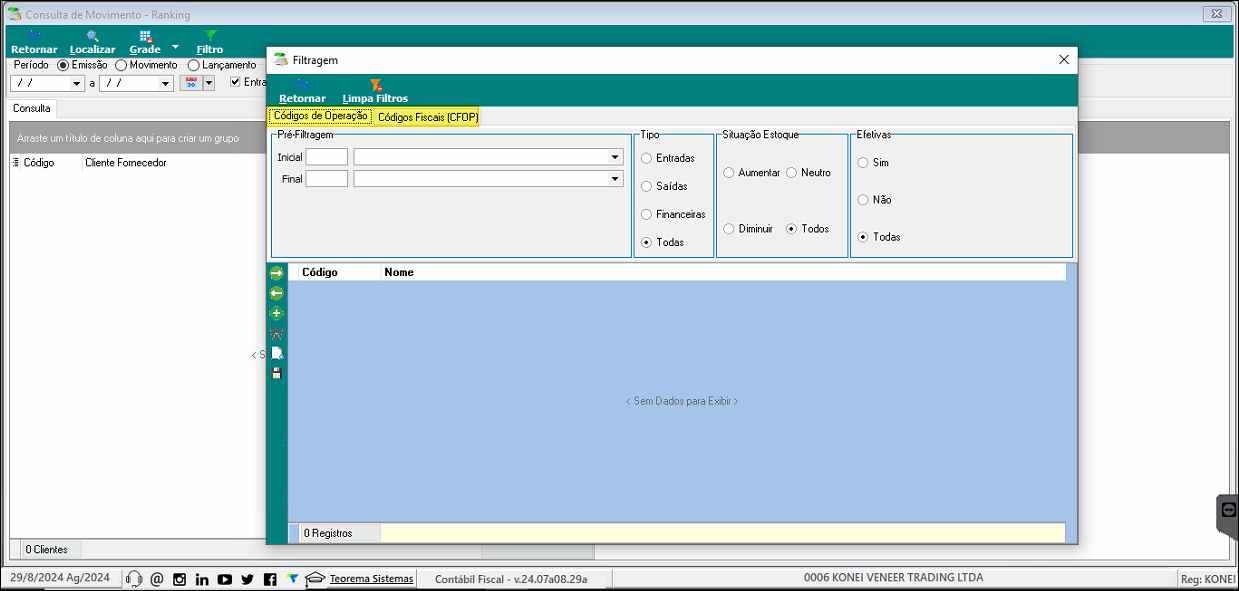Click Retornar in the Filtragem dialog toolbar

click(302, 91)
